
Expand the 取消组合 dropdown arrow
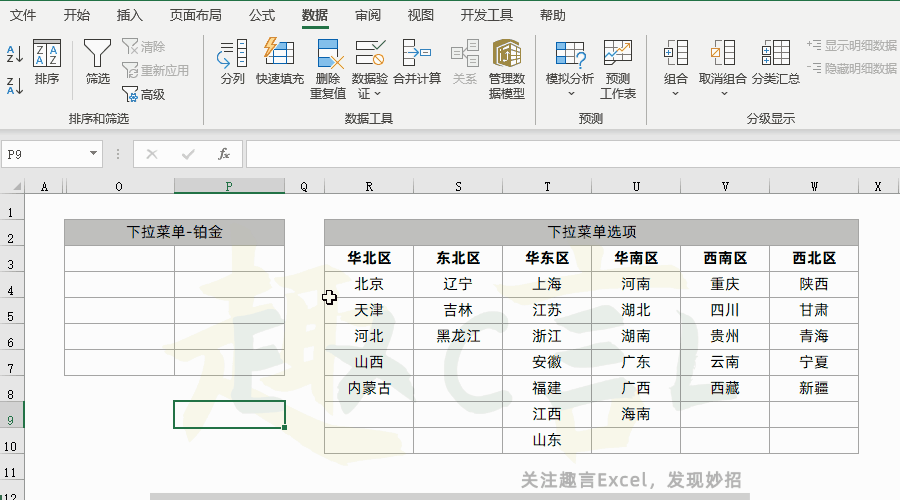click(x=724, y=94)
